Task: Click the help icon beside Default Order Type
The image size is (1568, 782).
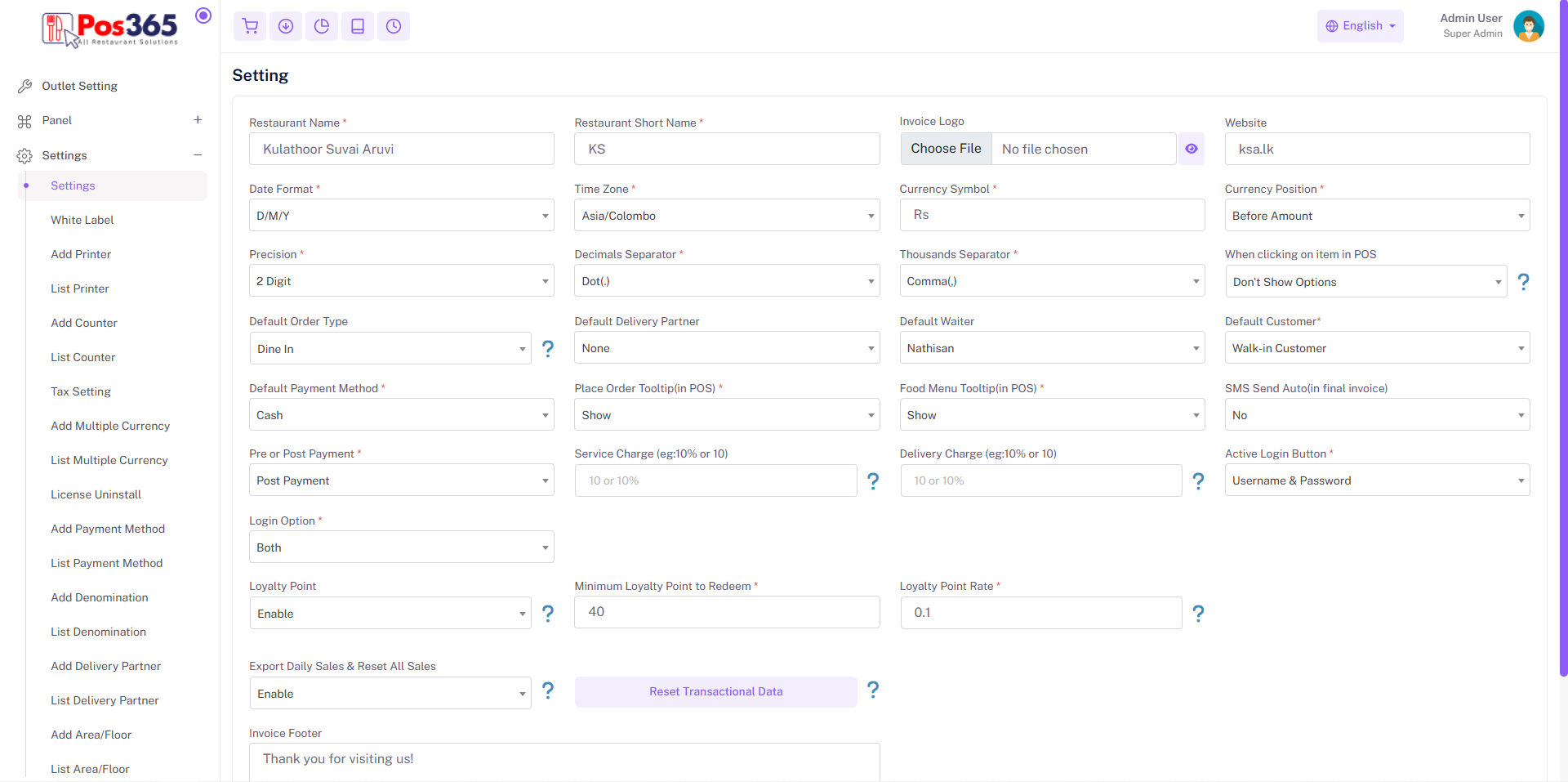Action: pos(548,349)
